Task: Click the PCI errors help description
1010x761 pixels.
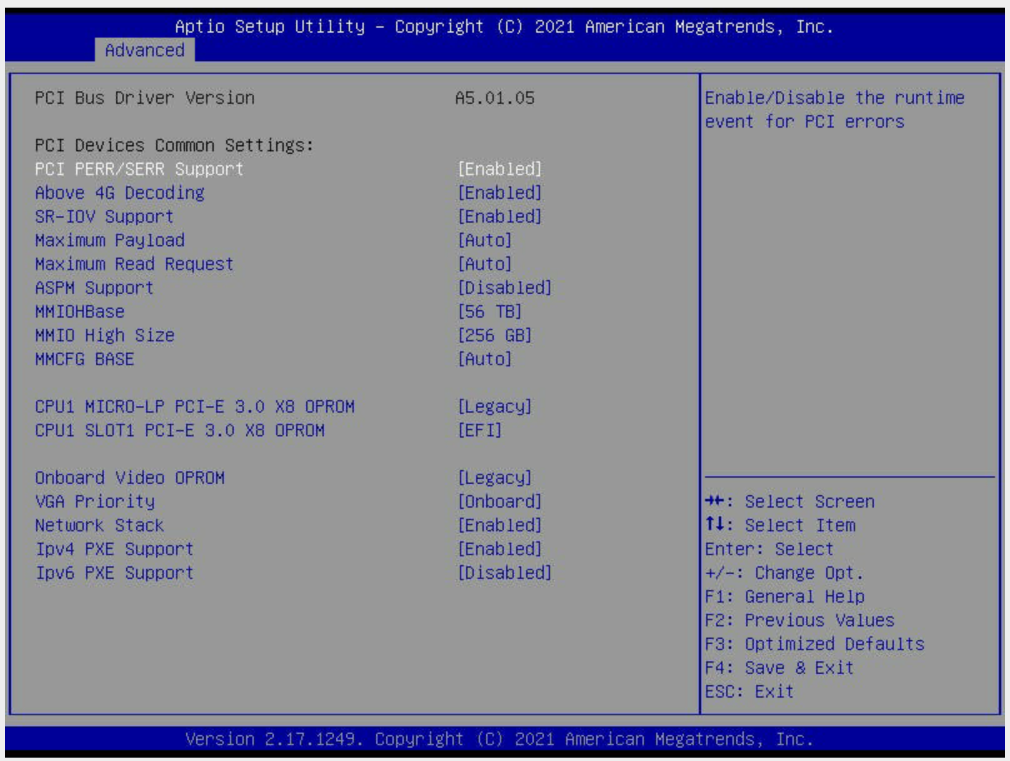Action: [835, 110]
